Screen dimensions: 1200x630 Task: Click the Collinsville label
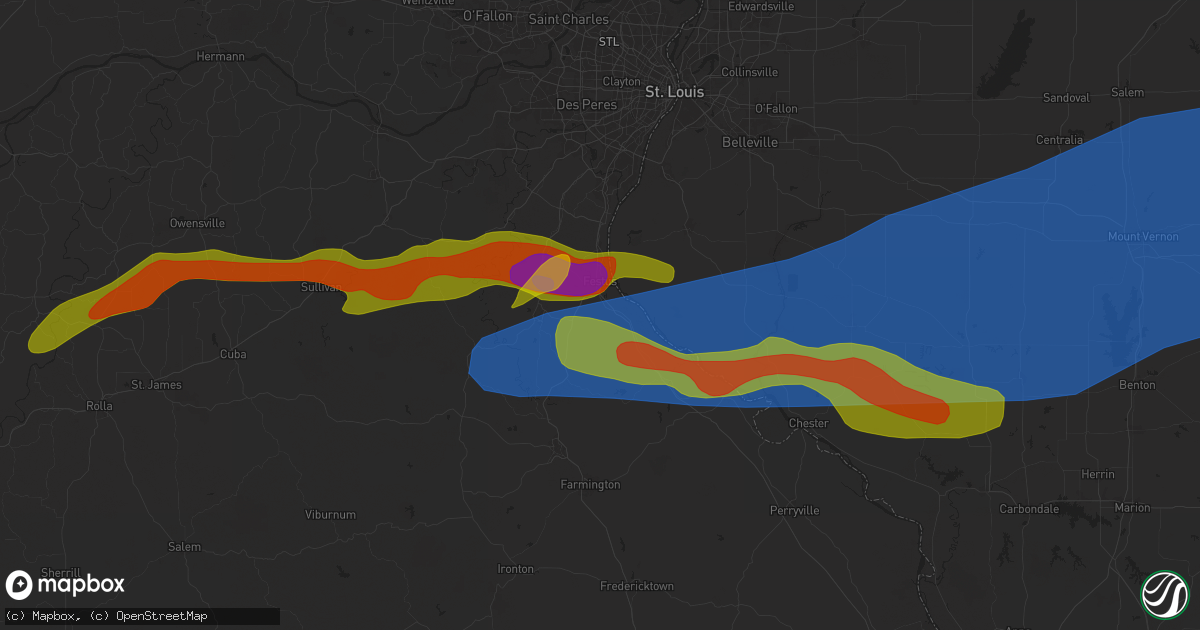(750, 73)
